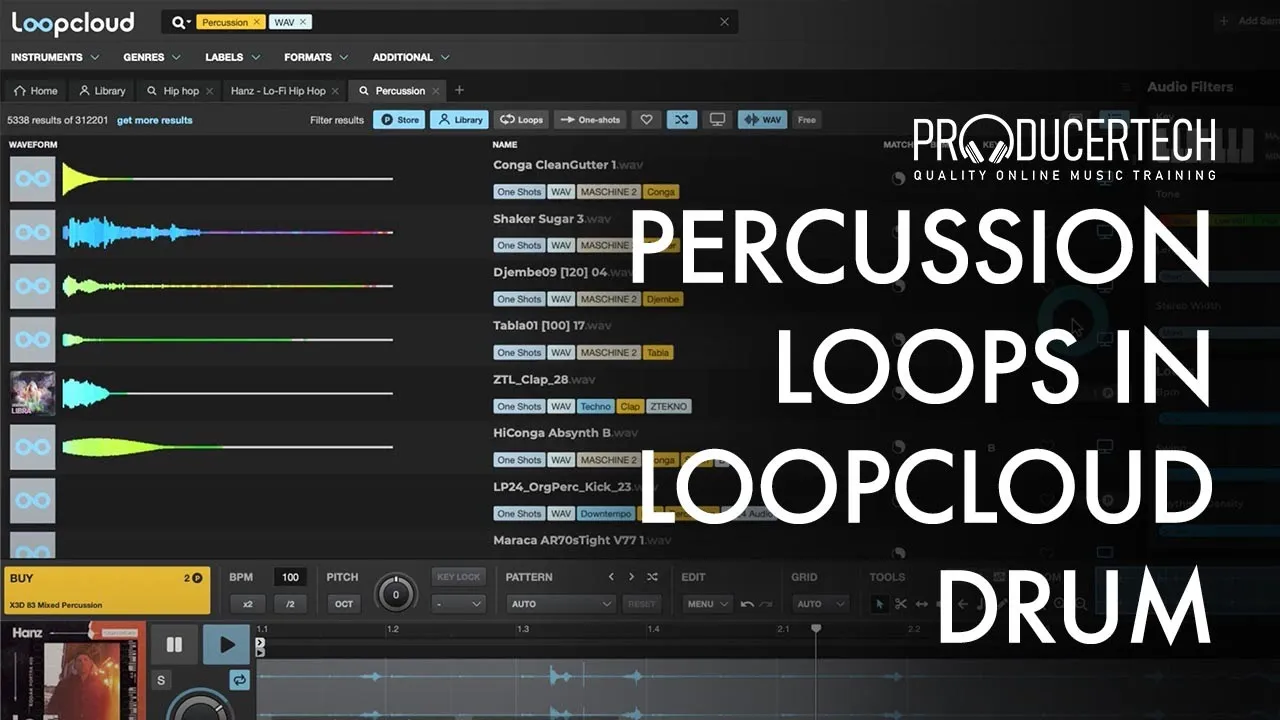Open the Edit MENU dropdown

(707, 604)
